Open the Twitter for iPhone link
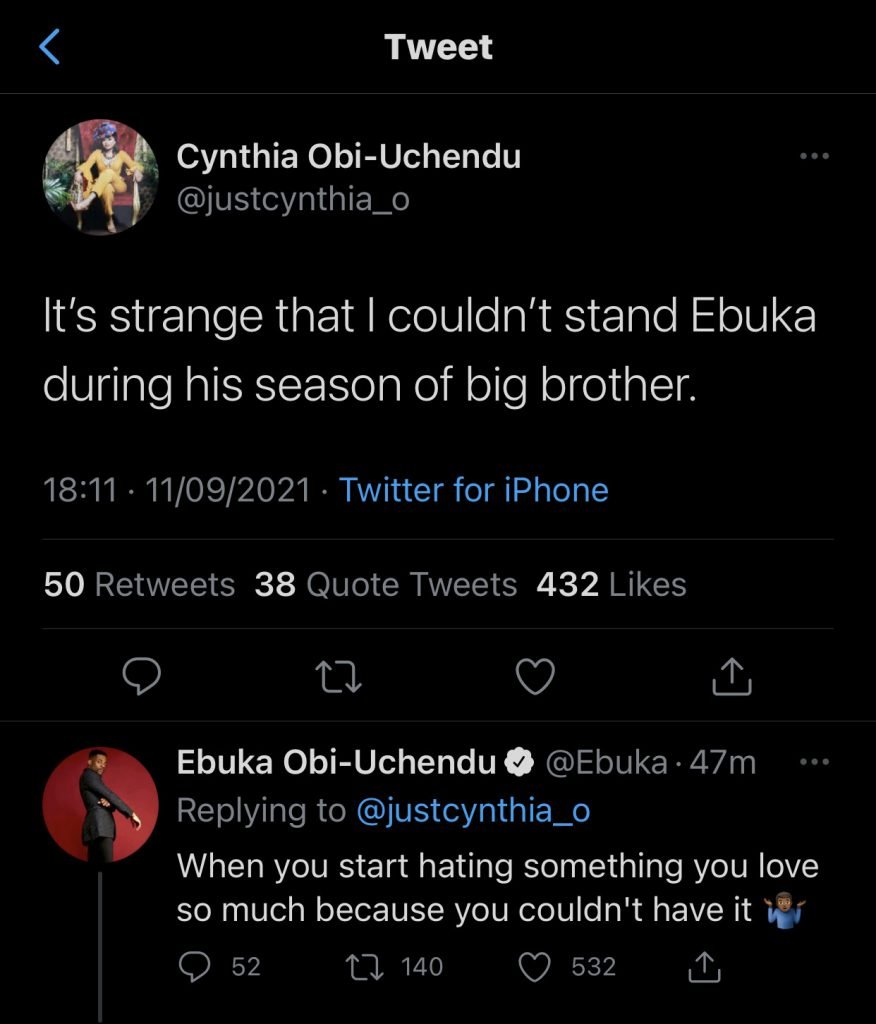This screenshot has height=1024, width=876. (473, 490)
